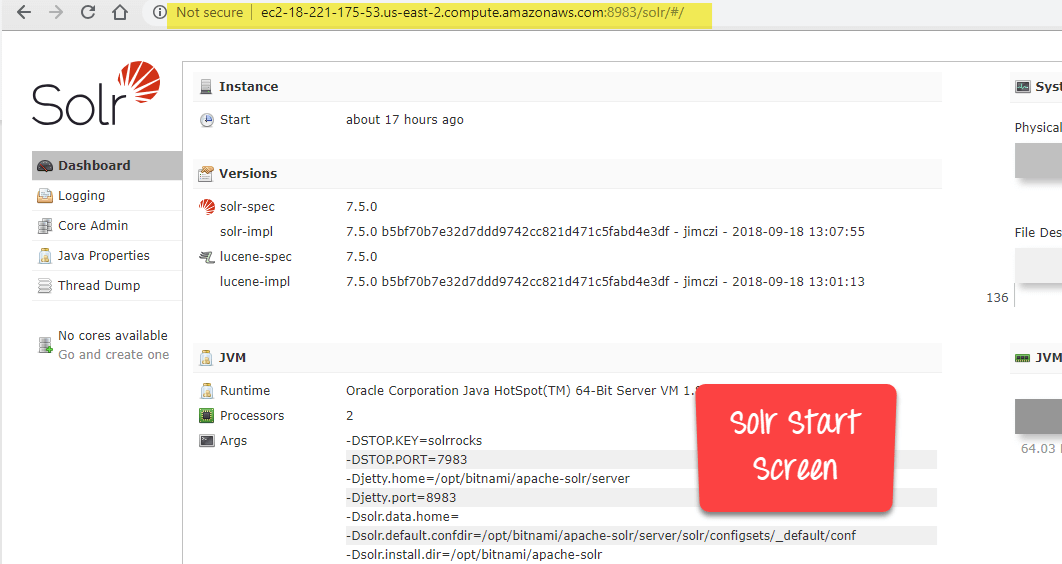The width and height of the screenshot is (1062, 564).
Task: Reload the page with refresh icon
Action: [x=88, y=13]
